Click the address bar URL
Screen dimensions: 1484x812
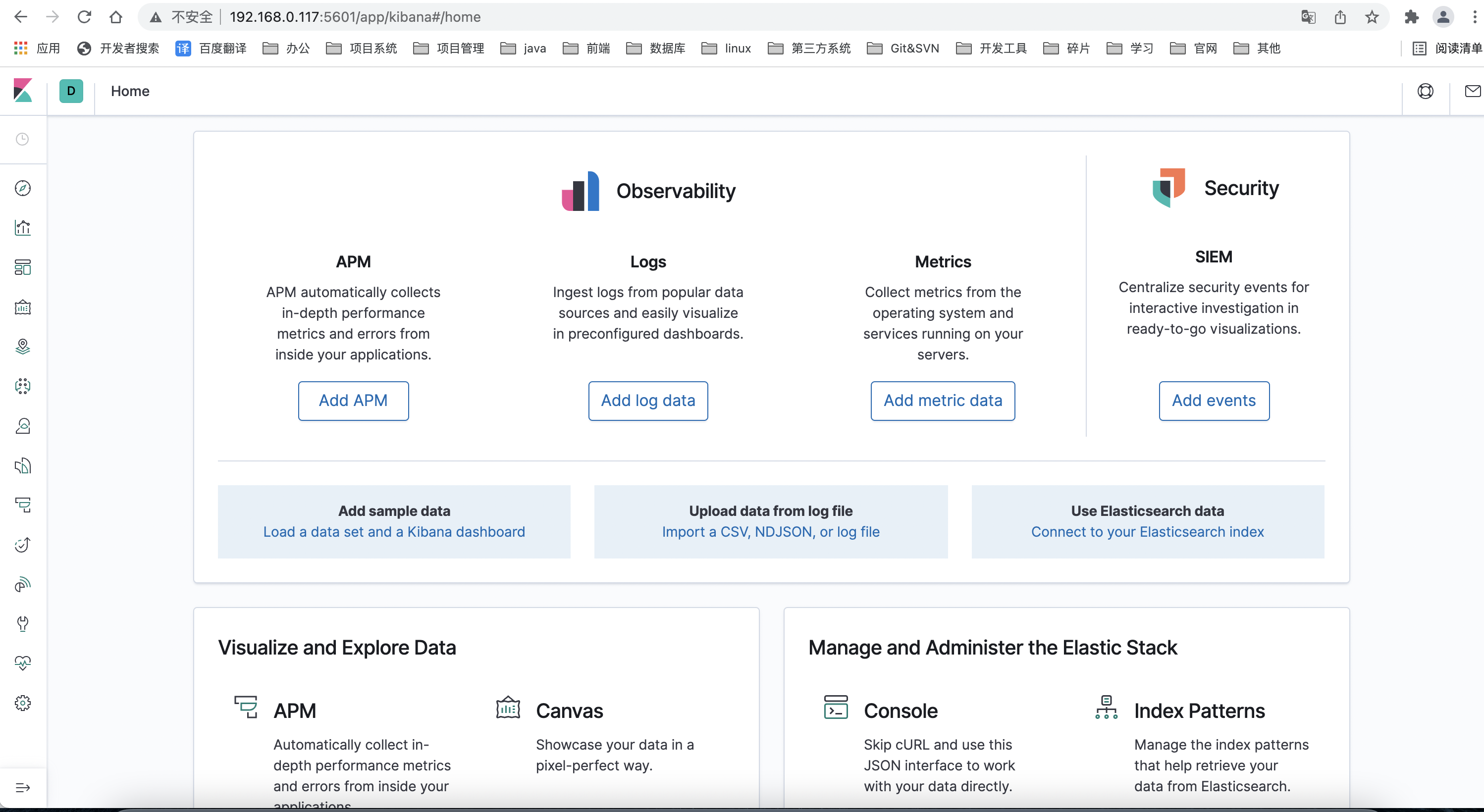point(355,17)
